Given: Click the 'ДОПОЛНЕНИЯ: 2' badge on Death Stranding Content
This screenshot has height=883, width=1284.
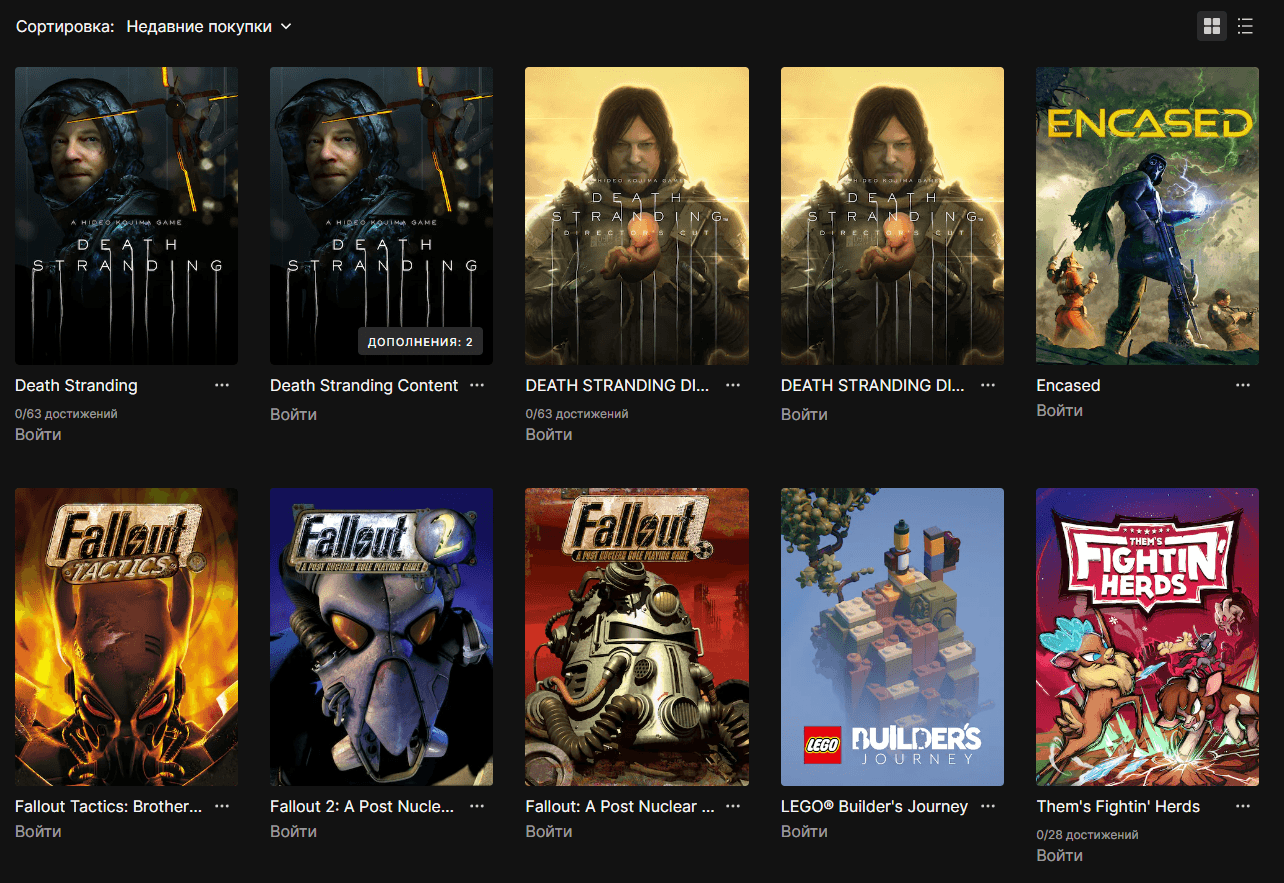Looking at the screenshot, I should [x=420, y=342].
